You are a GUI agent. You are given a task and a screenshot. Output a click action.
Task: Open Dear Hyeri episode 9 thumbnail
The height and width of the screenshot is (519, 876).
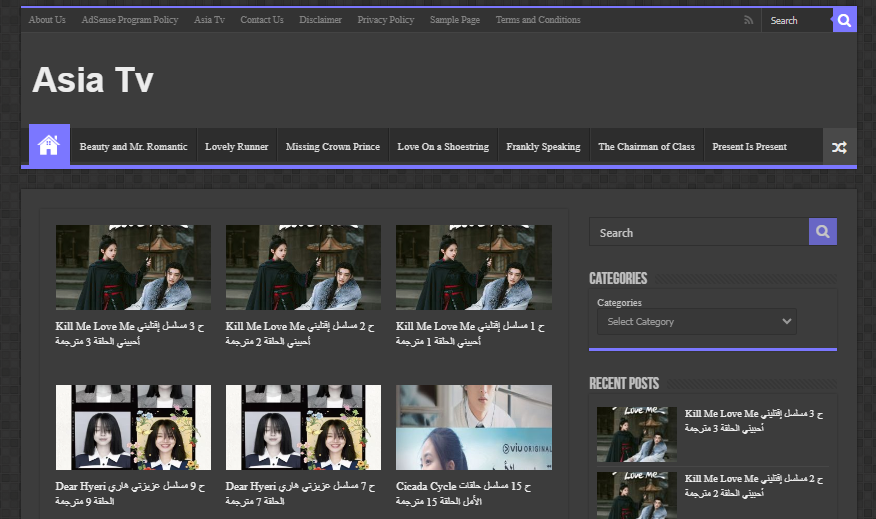(134, 427)
